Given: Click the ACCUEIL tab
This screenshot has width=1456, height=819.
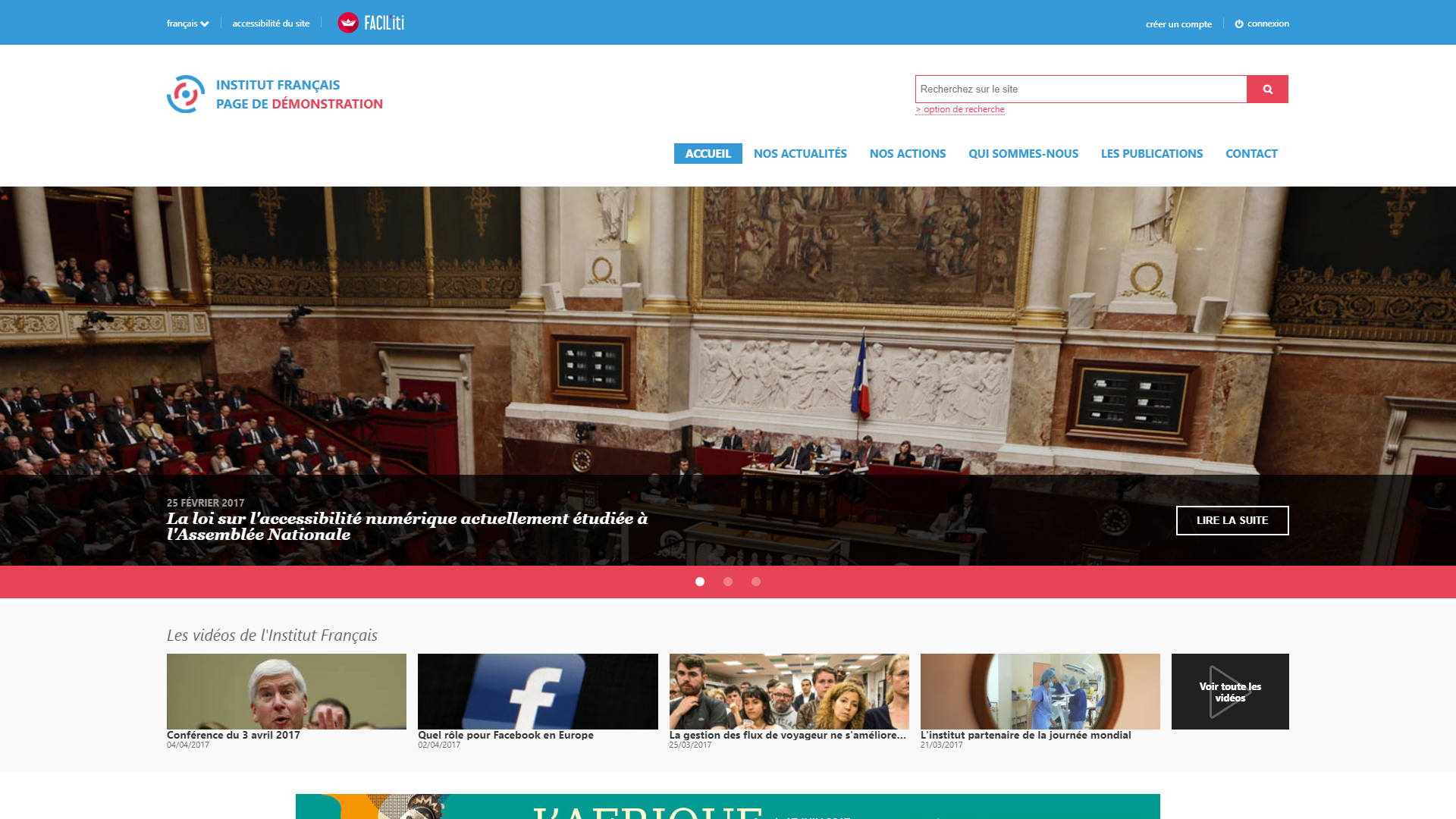Looking at the screenshot, I should [708, 153].
